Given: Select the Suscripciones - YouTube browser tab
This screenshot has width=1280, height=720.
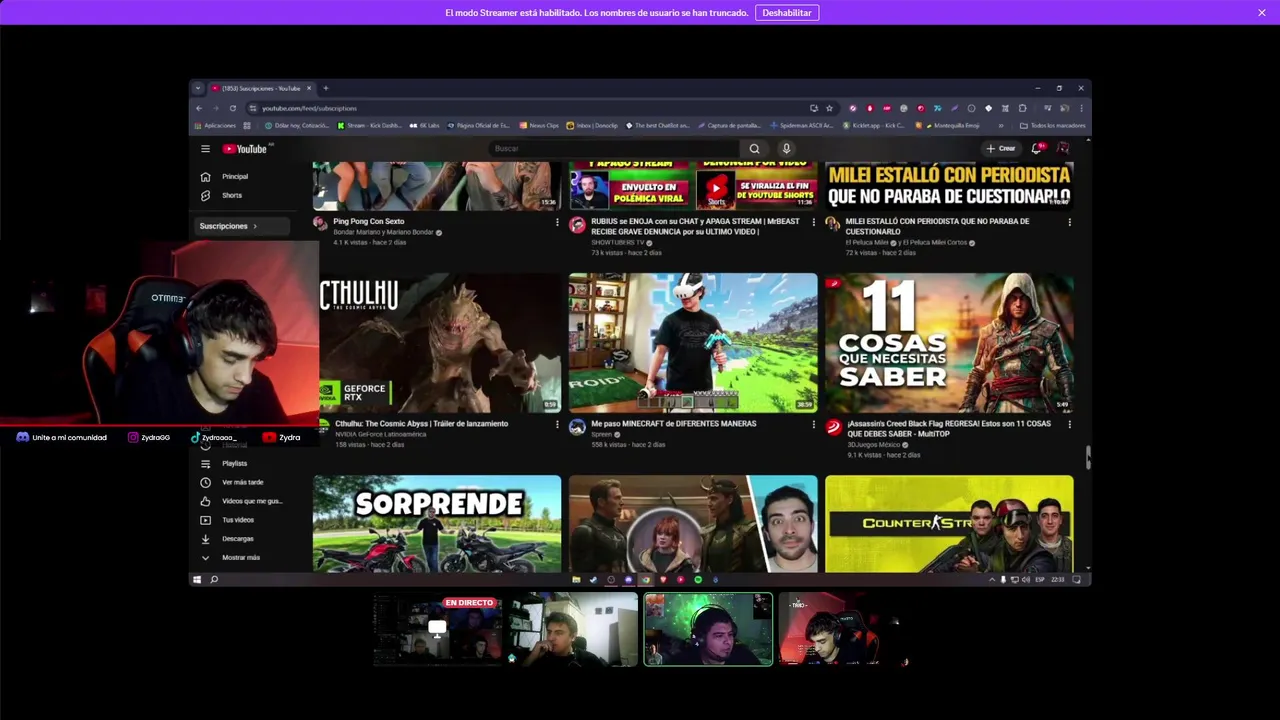Looking at the screenshot, I should pyautogui.click(x=260, y=88).
